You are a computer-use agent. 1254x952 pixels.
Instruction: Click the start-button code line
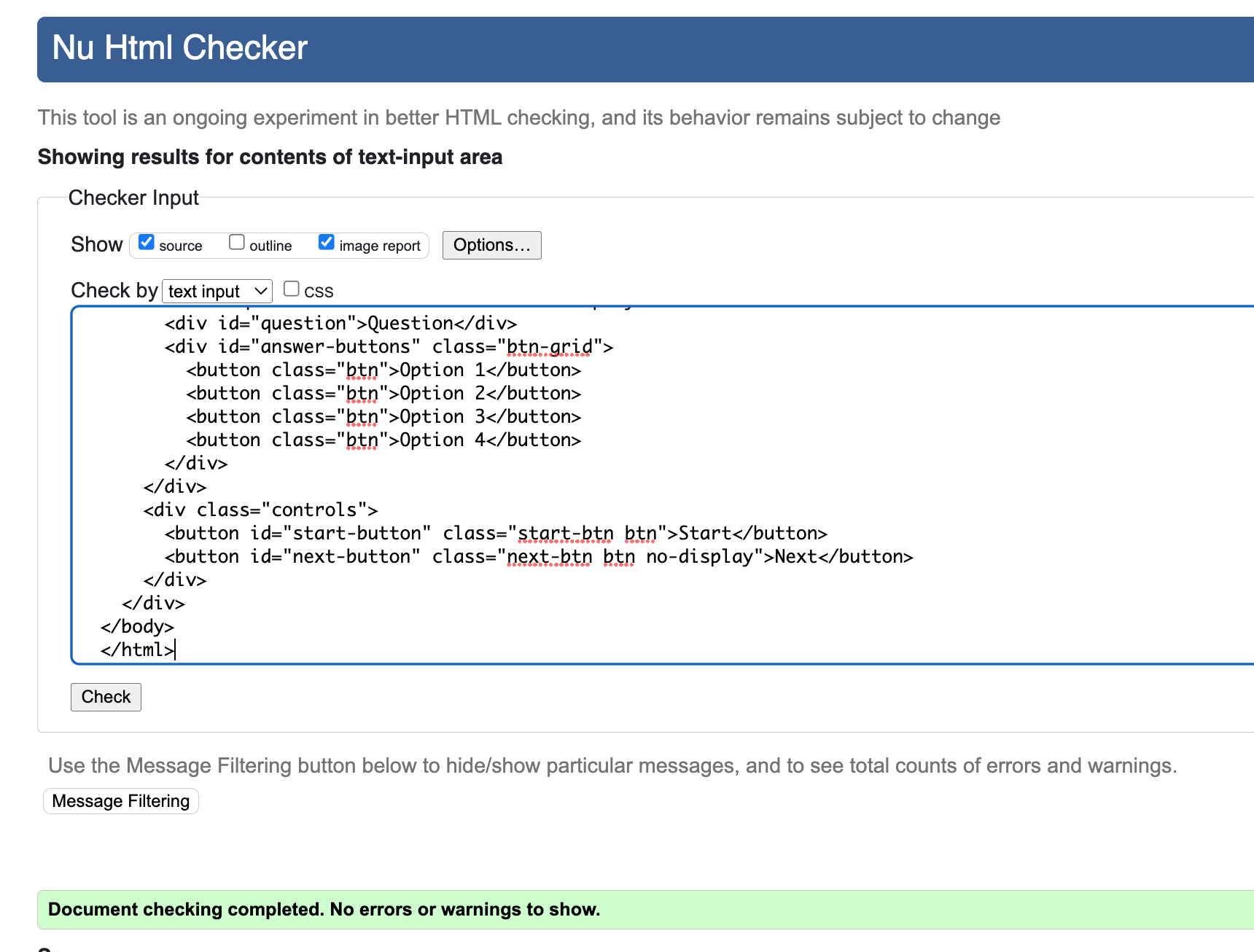(x=496, y=534)
